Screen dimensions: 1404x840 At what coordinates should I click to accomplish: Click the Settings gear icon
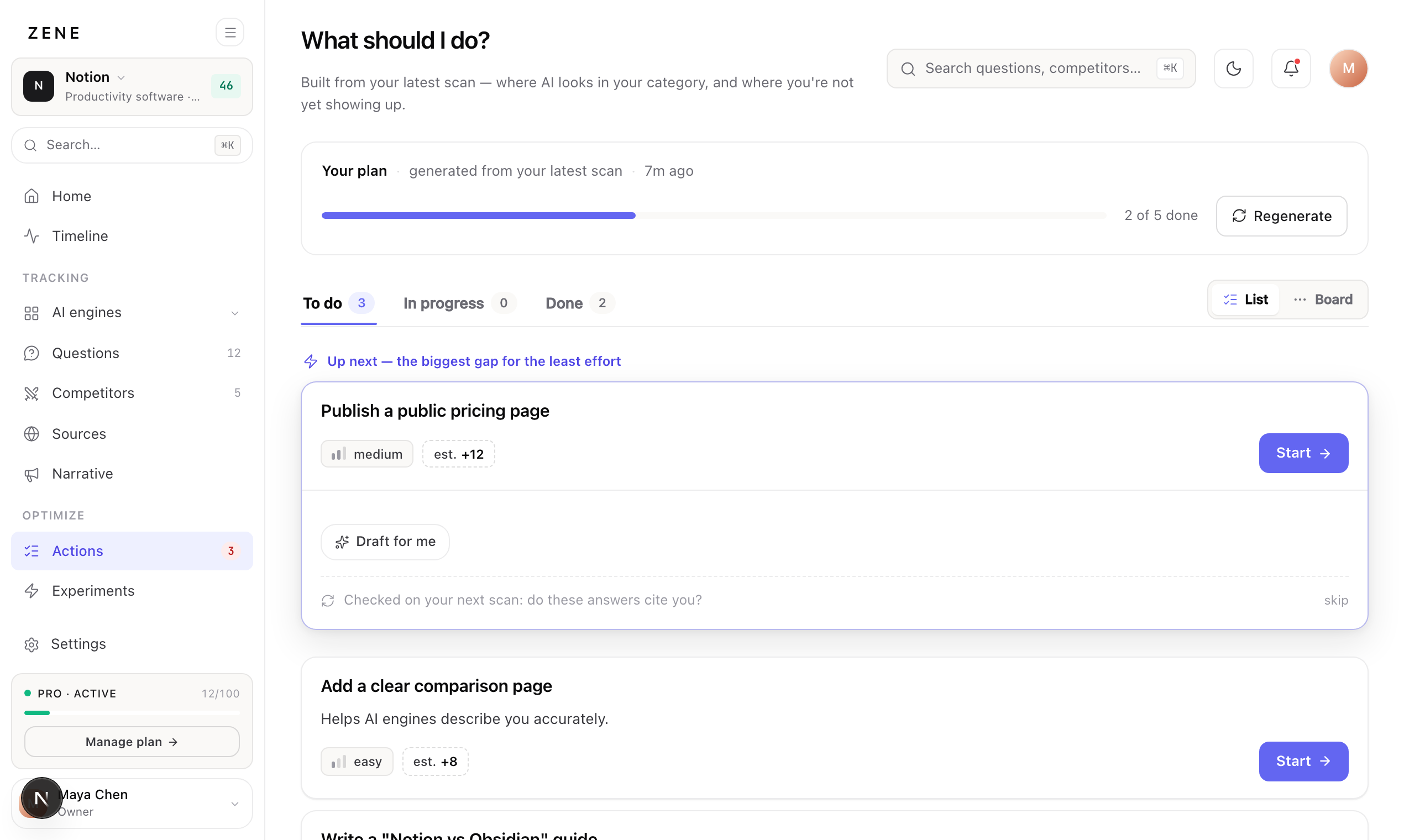tap(32, 644)
